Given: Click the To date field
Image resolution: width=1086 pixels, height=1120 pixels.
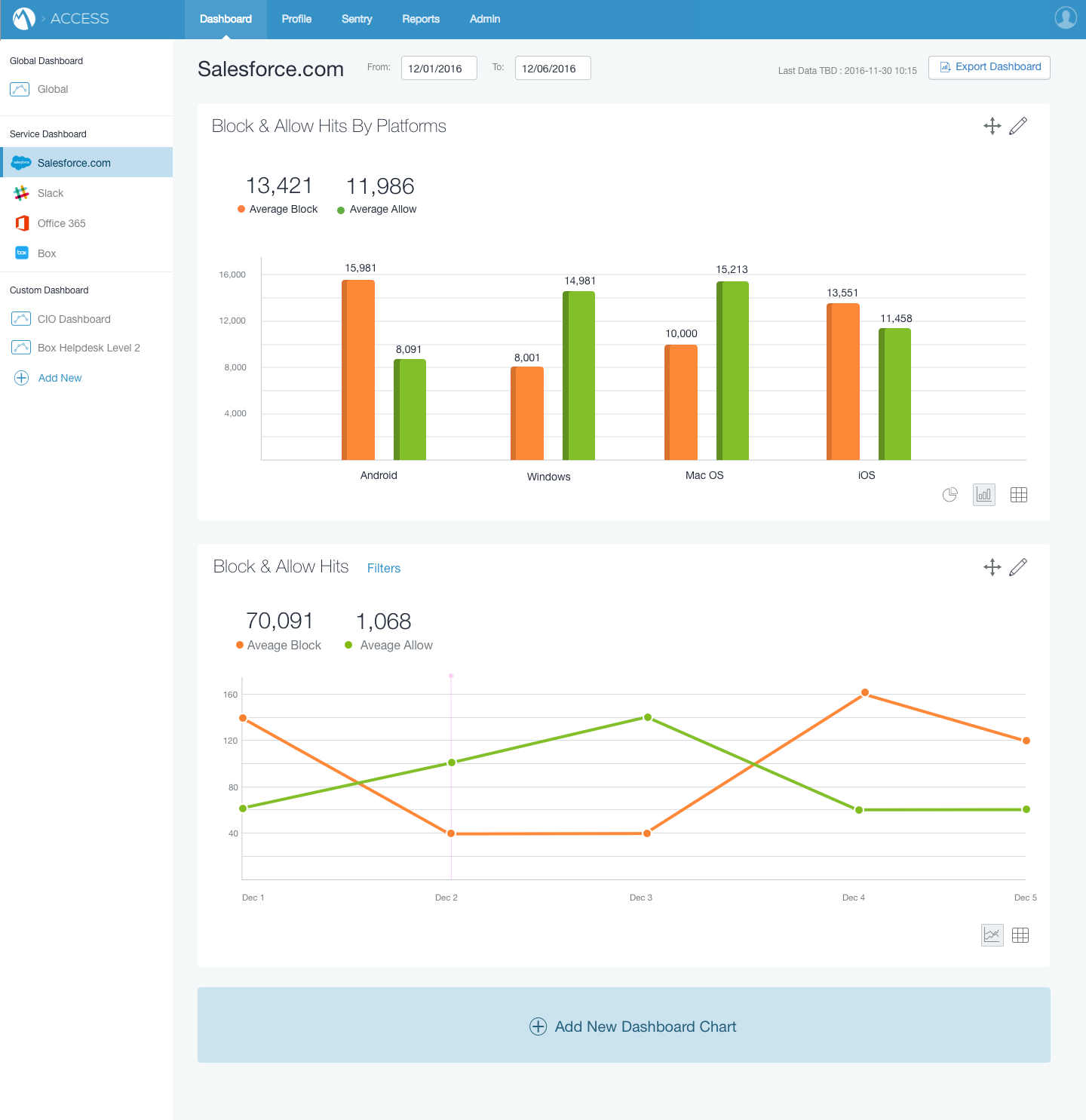Looking at the screenshot, I should pos(553,68).
